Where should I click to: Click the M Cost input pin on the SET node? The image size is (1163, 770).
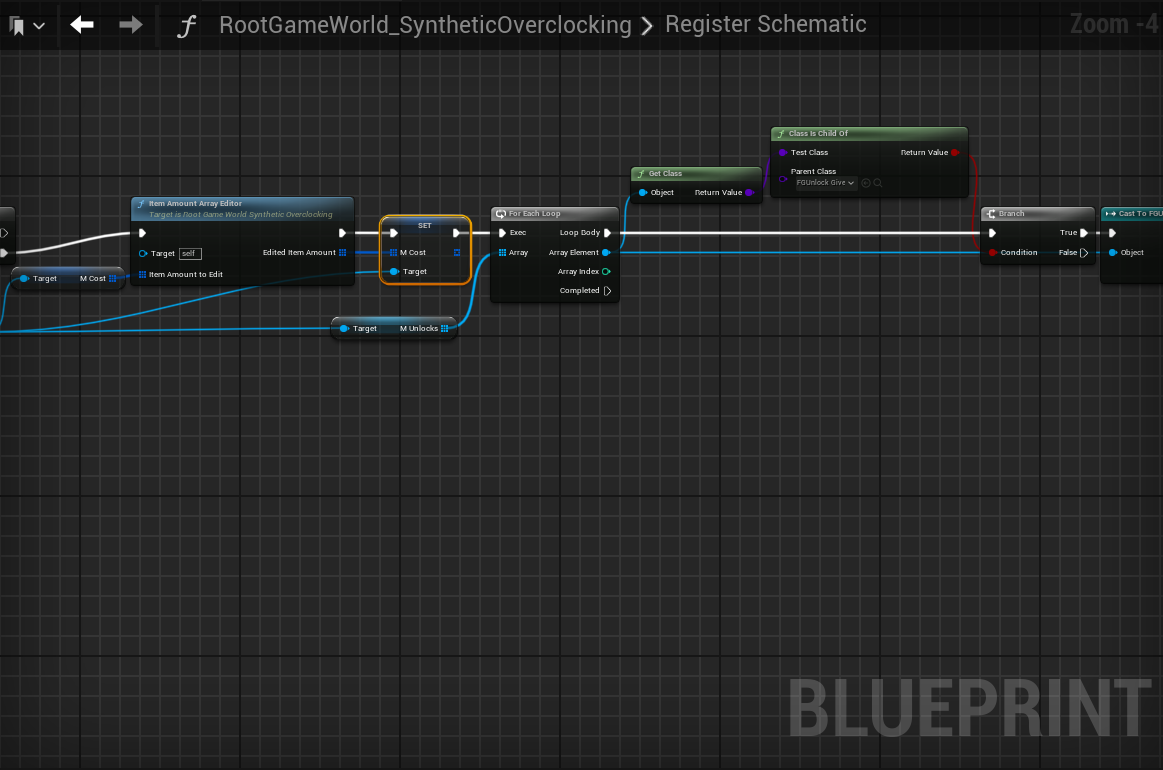(x=393, y=253)
